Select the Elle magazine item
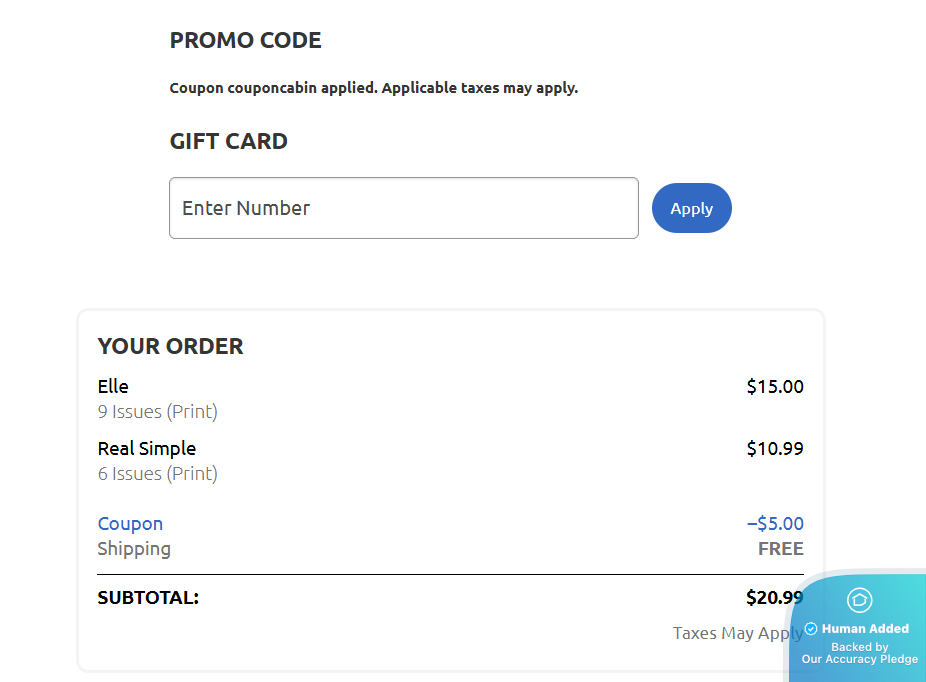The width and height of the screenshot is (926, 682). pos(113,386)
